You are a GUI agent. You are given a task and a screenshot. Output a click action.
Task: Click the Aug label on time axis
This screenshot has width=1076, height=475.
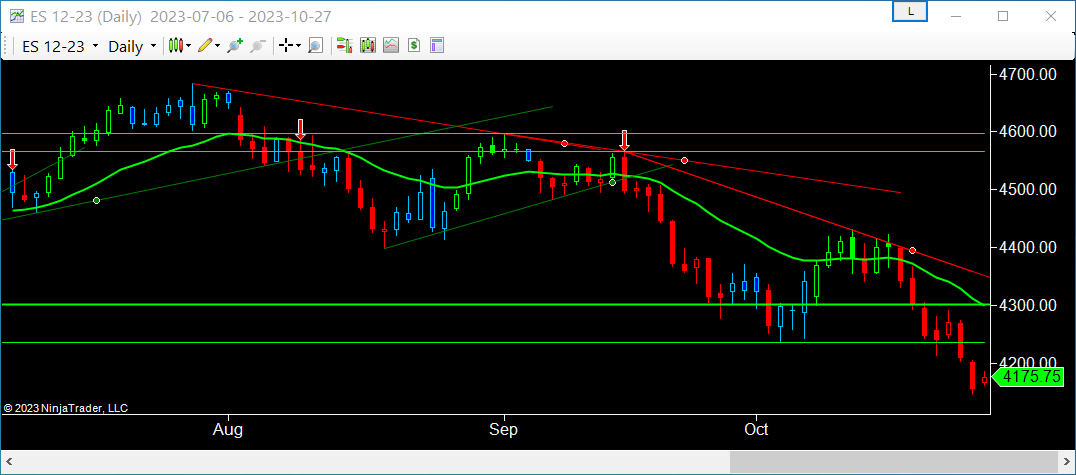point(227,430)
